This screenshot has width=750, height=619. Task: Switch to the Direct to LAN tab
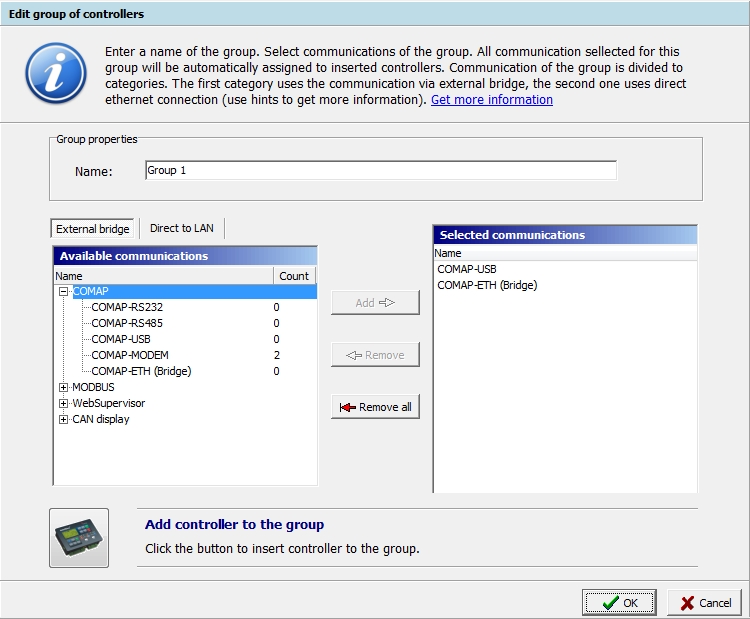181,228
